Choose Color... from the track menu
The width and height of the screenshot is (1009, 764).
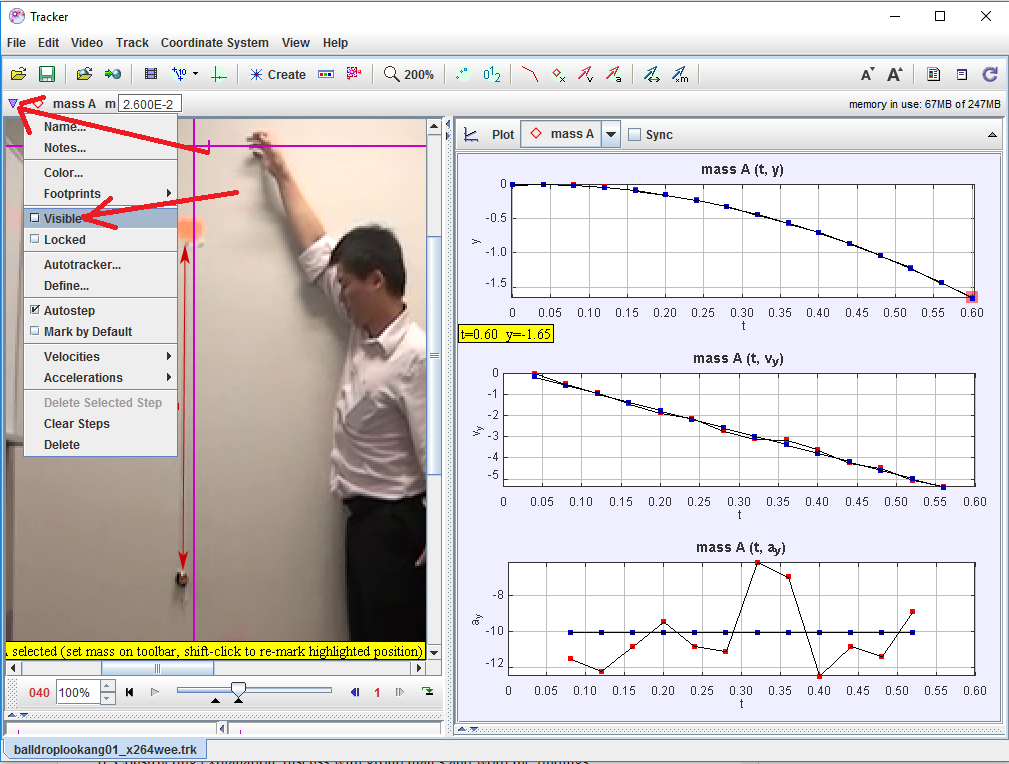click(x=100, y=172)
